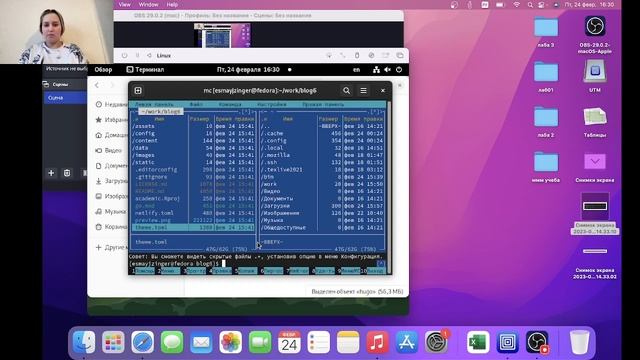Open OBS in the Dock
640x360 pixels.
tap(537, 342)
